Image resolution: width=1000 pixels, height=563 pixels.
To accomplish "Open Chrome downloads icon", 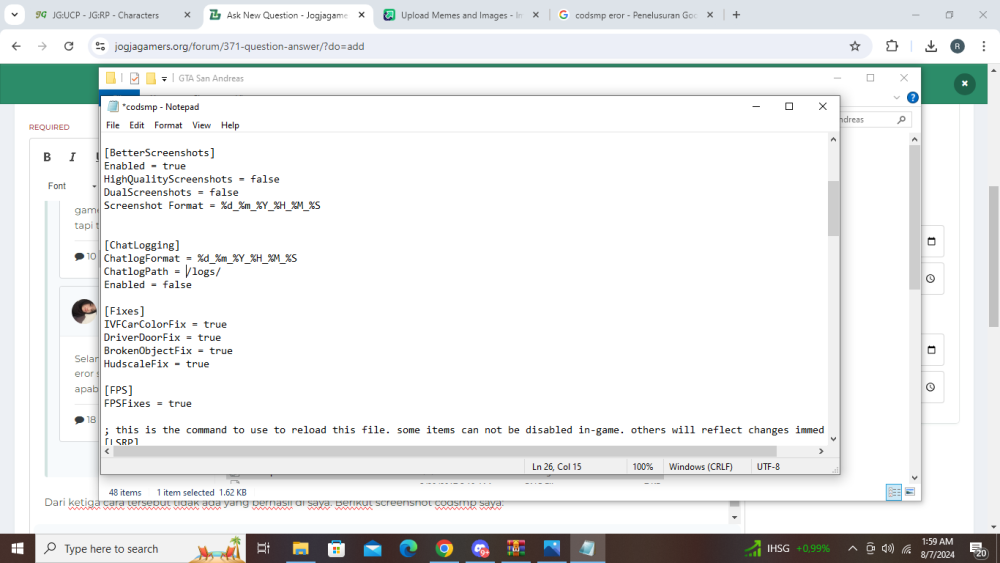I will click(930, 46).
